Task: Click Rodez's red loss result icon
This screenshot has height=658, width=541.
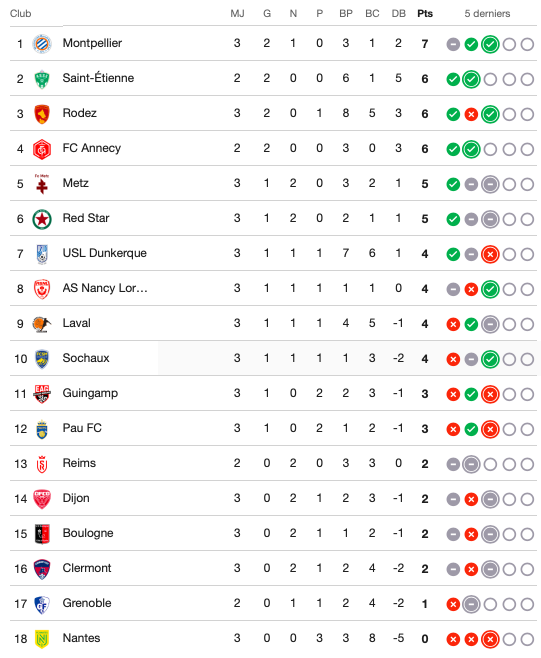Action: point(471,114)
